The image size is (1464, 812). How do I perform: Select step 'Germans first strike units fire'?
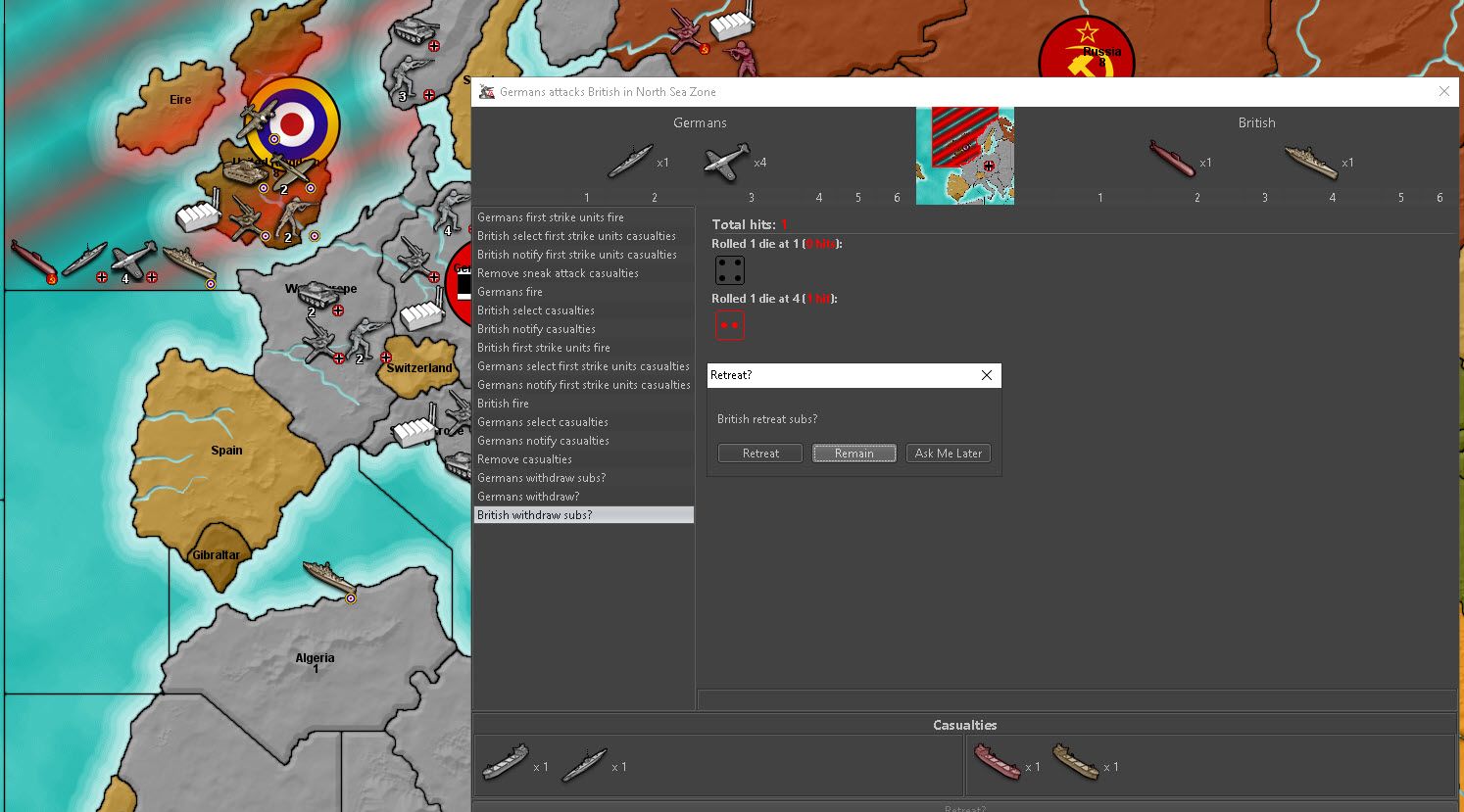(x=584, y=217)
